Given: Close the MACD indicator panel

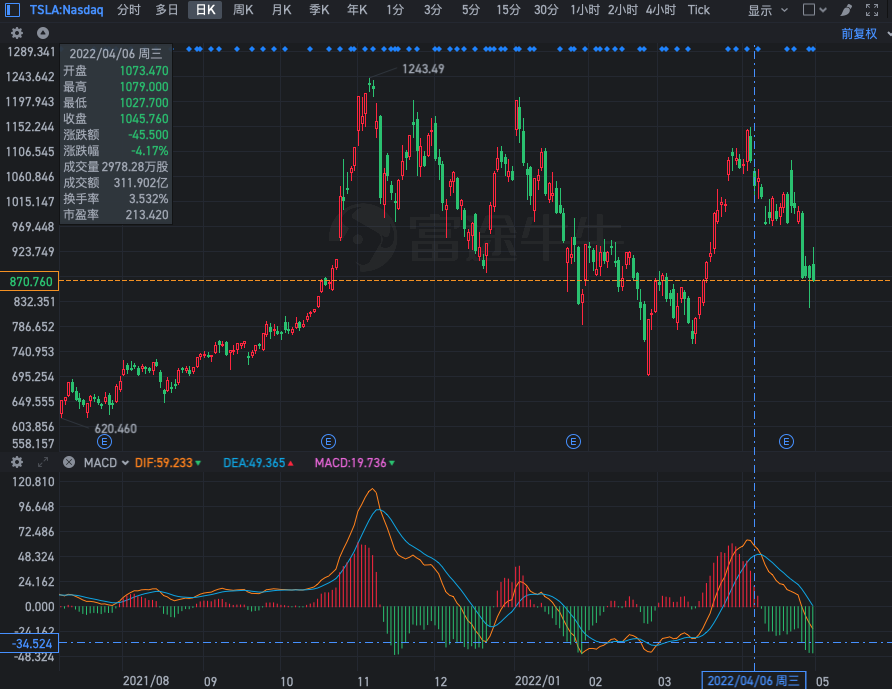Looking at the screenshot, I should click(x=69, y=462).
